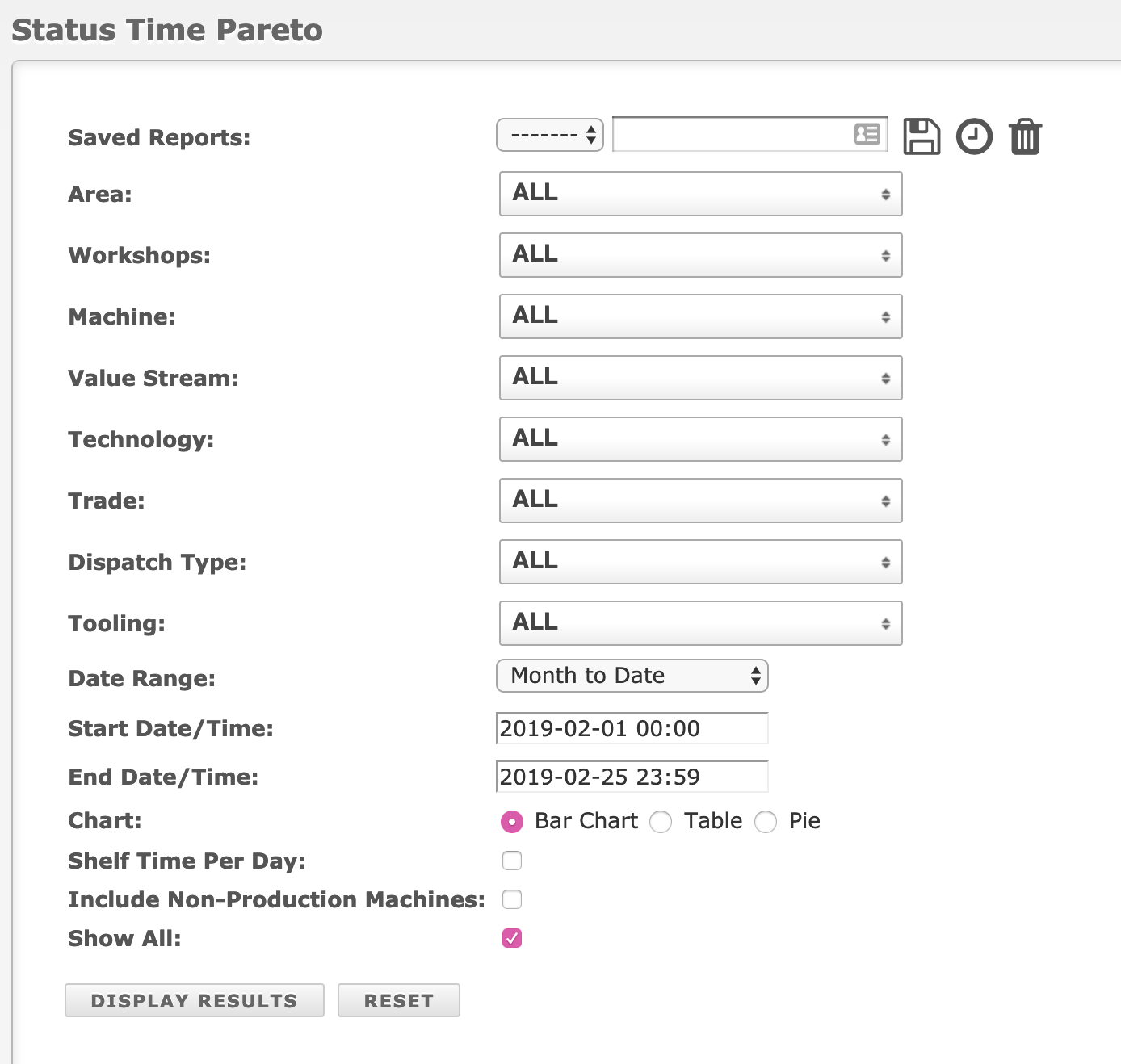The height and width of the screenshot is (1064, 1121).
Task: Click the Display Results button
Action: pos(195,1000)
